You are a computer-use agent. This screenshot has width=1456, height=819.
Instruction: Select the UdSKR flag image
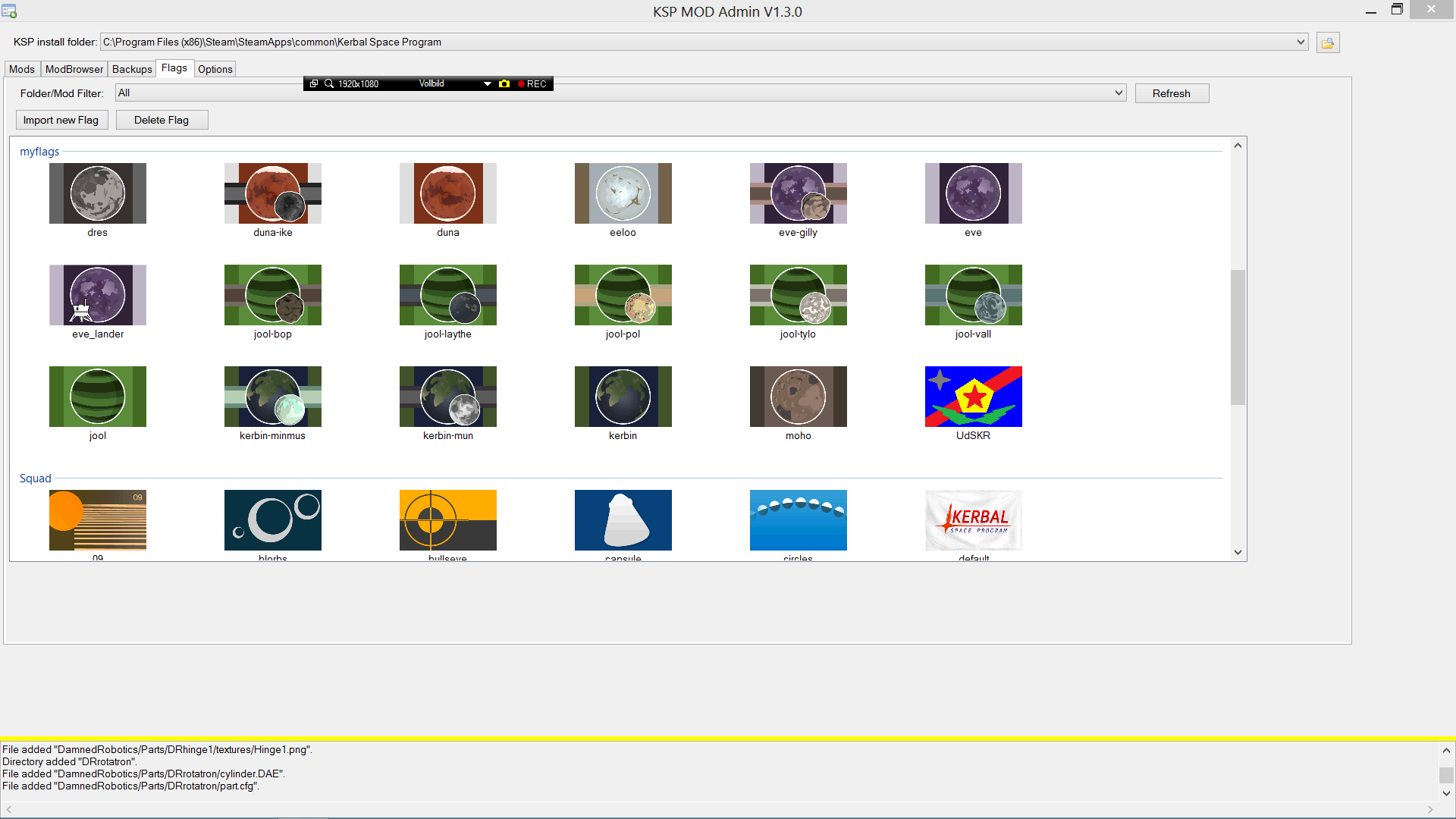pos(973,397)
